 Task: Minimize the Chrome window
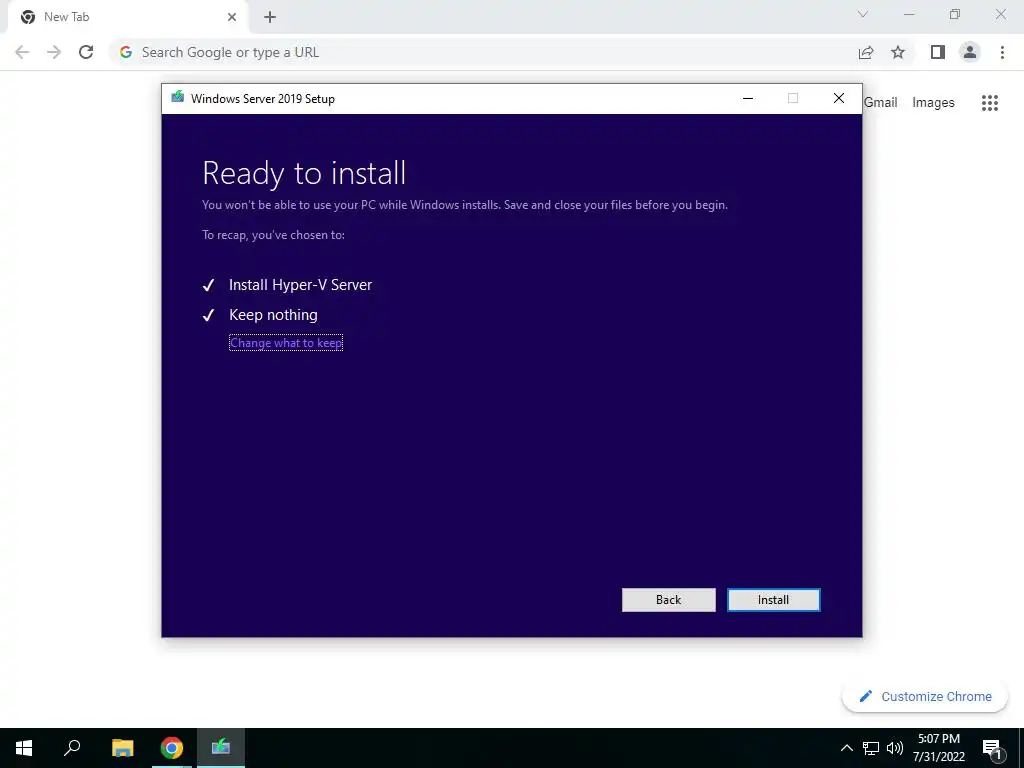coord(909,14)
